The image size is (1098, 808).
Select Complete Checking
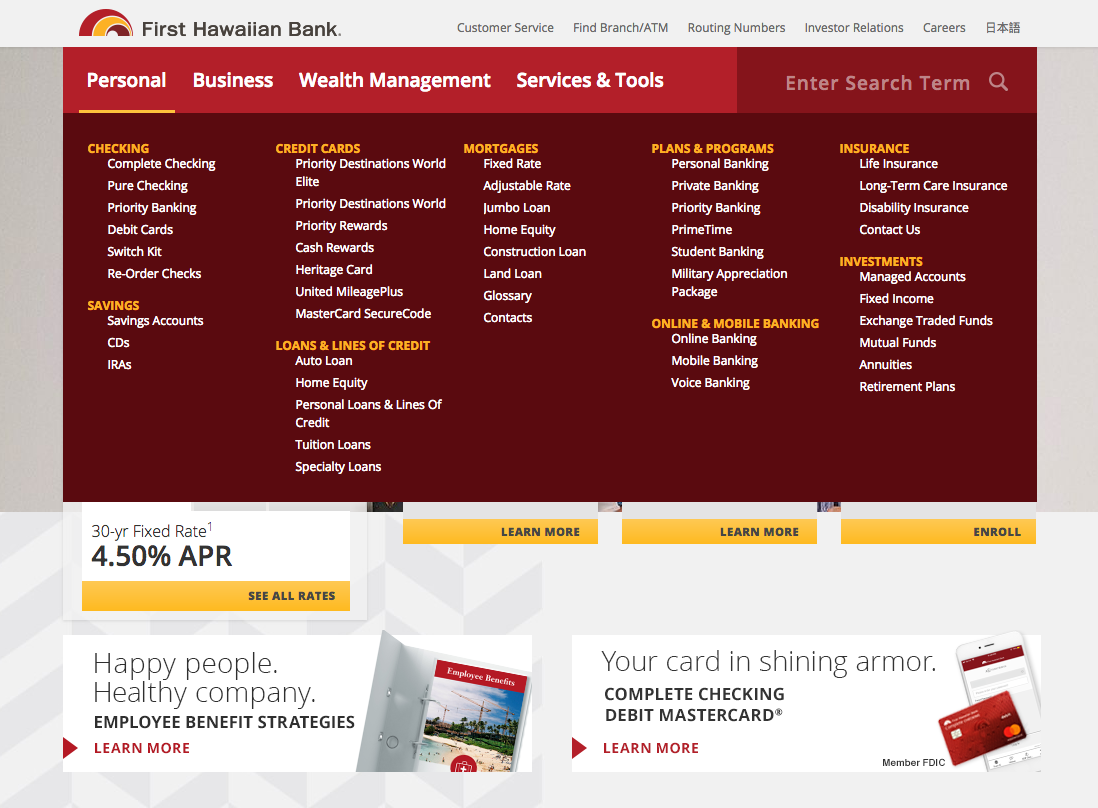(161, 164)
